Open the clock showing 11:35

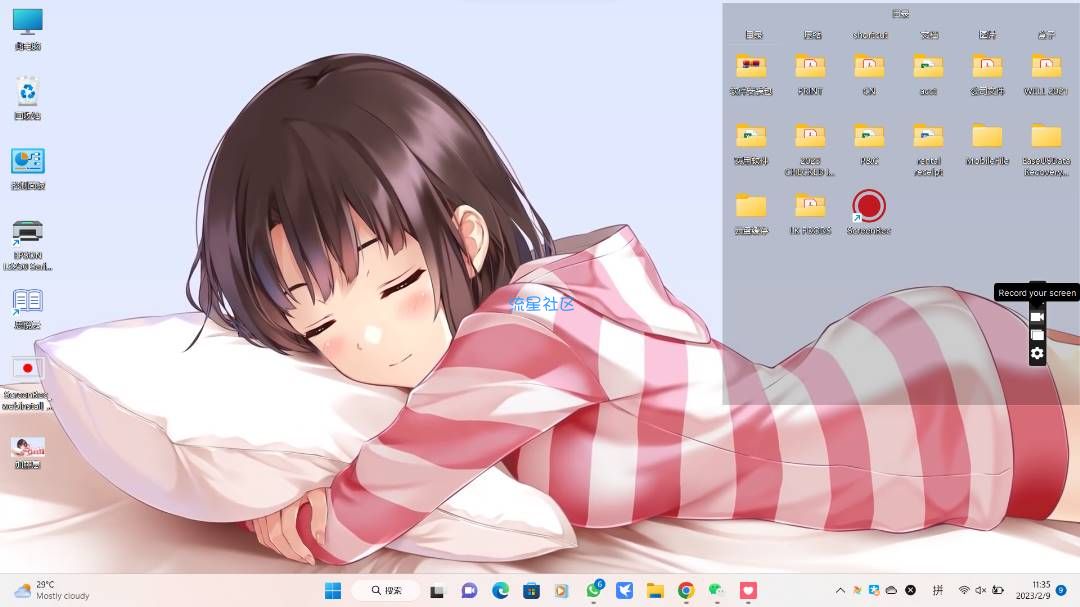point(1032,590)
